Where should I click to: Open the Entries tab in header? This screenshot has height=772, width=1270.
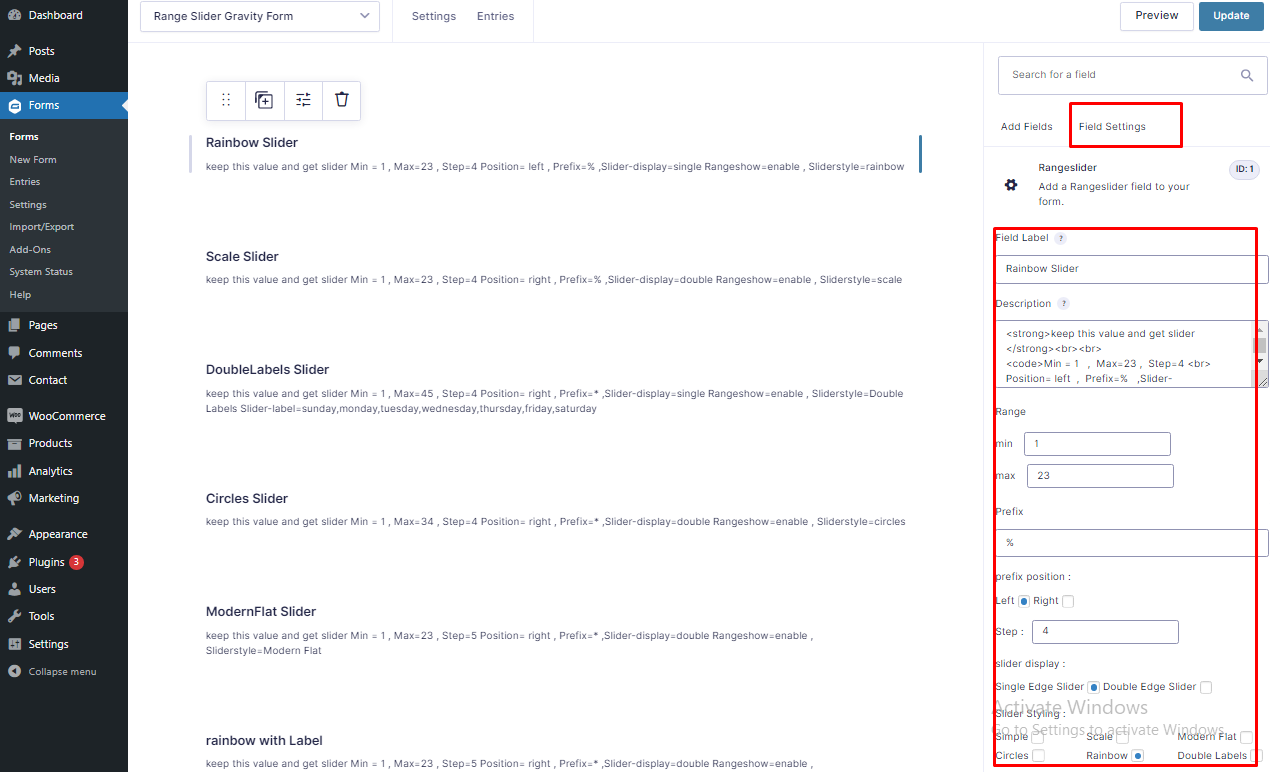[495, 16]
